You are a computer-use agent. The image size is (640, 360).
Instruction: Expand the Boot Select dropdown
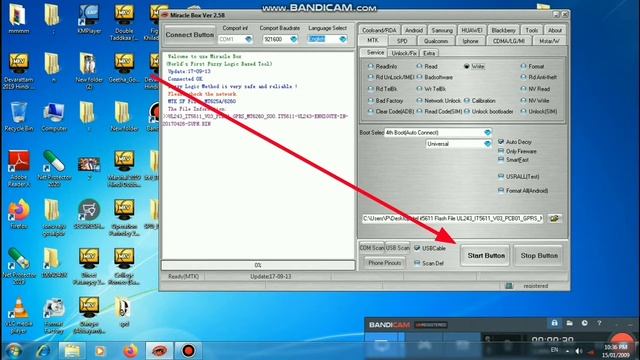click(487, 132)
